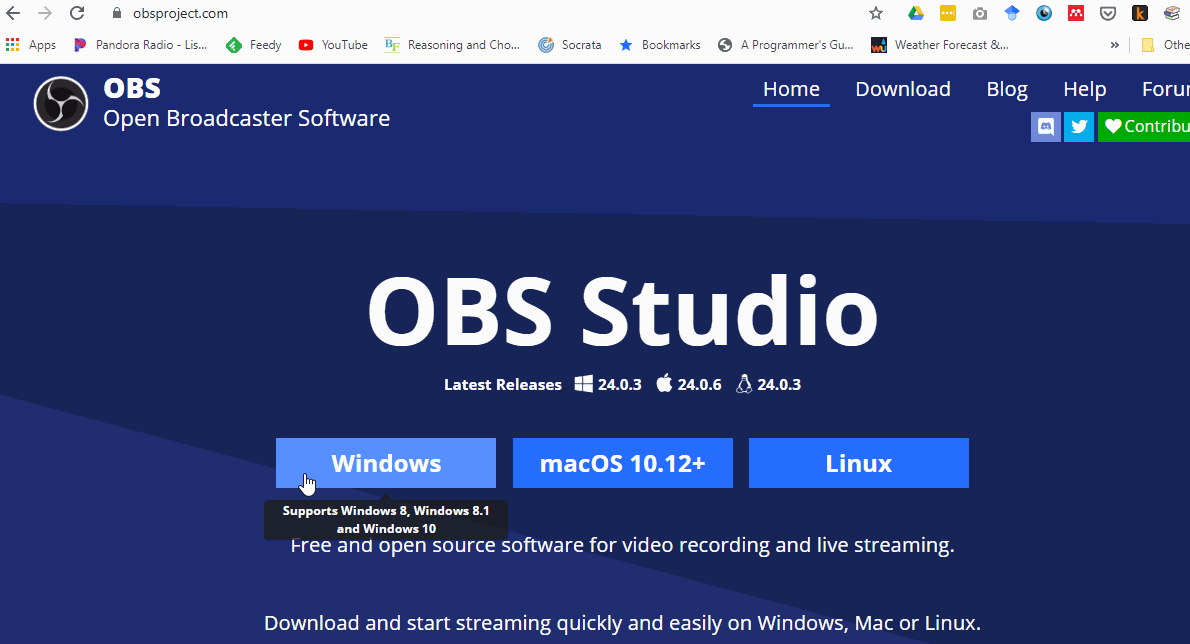Viewport: 1190px width, 644px height.
Task: Open the Blog page from navigation
Action: coord(1006,89)
